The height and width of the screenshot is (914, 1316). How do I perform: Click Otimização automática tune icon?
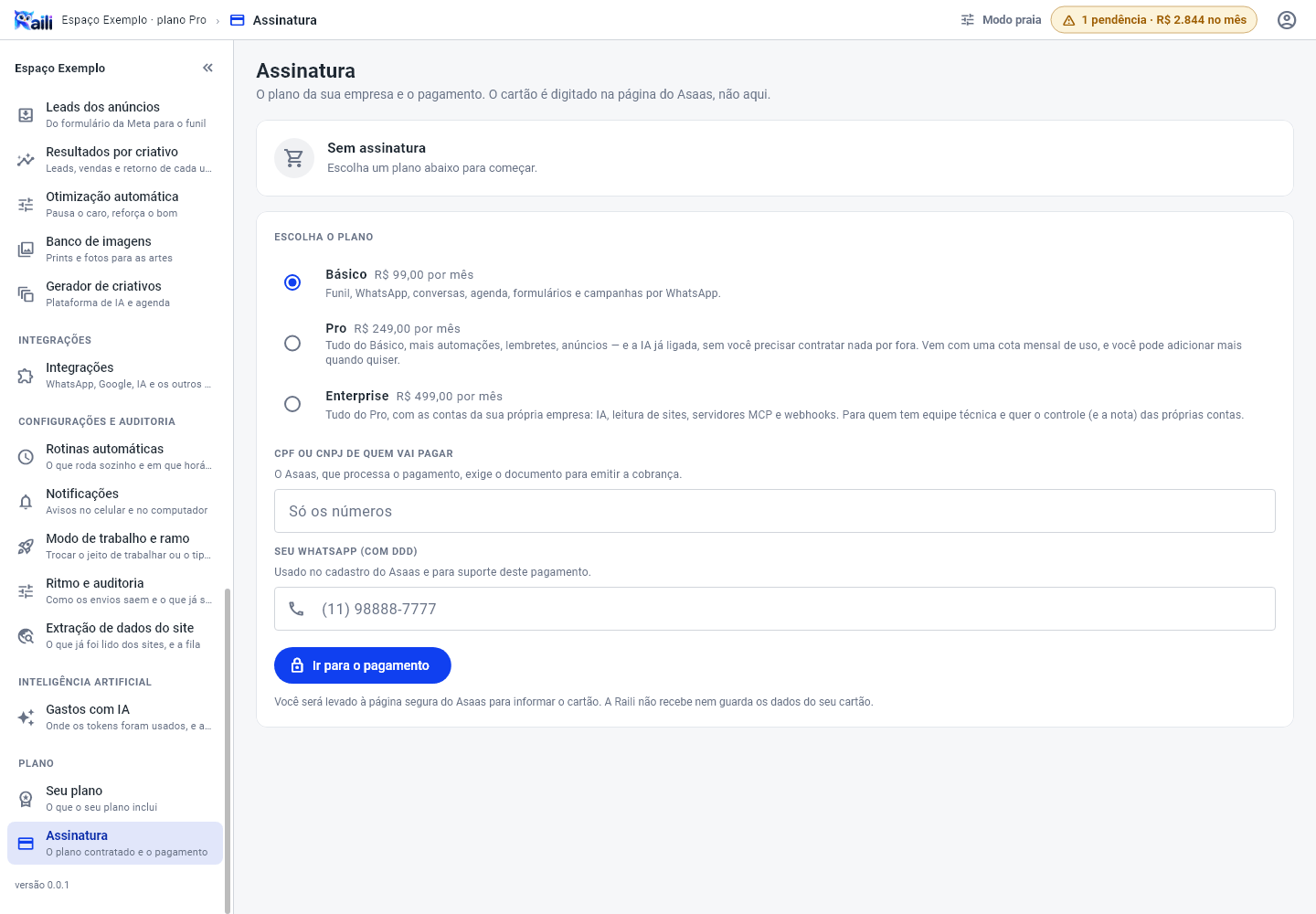26,205
